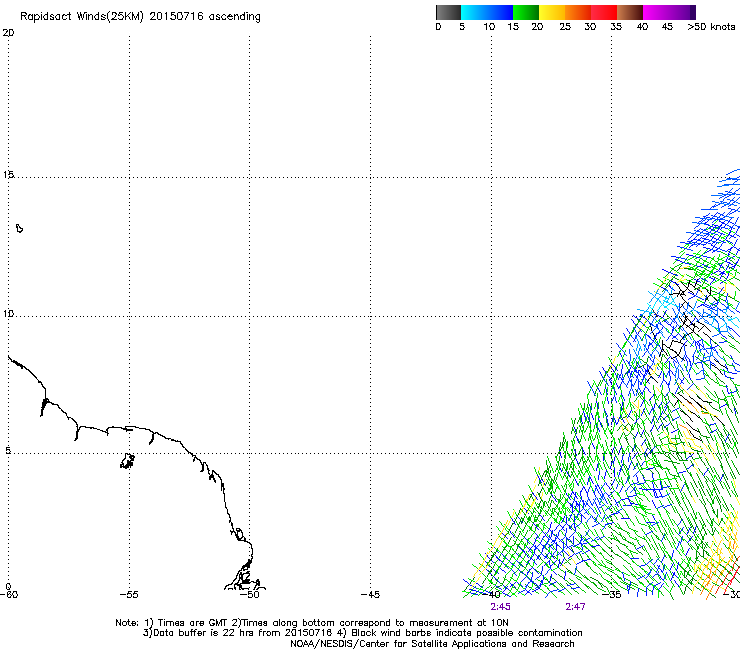Click the cyan 5-10 knots color segment
The width and height of the screenshot is (740, 650).
pyautogui.click(x=474, y=12)
